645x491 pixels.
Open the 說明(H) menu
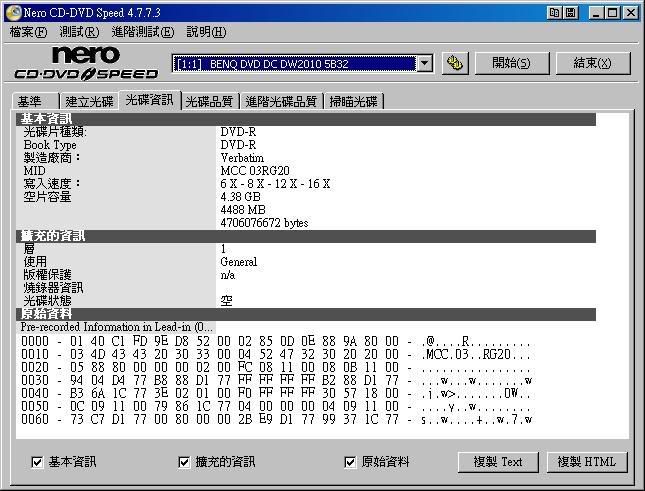[x=206, y=32]
